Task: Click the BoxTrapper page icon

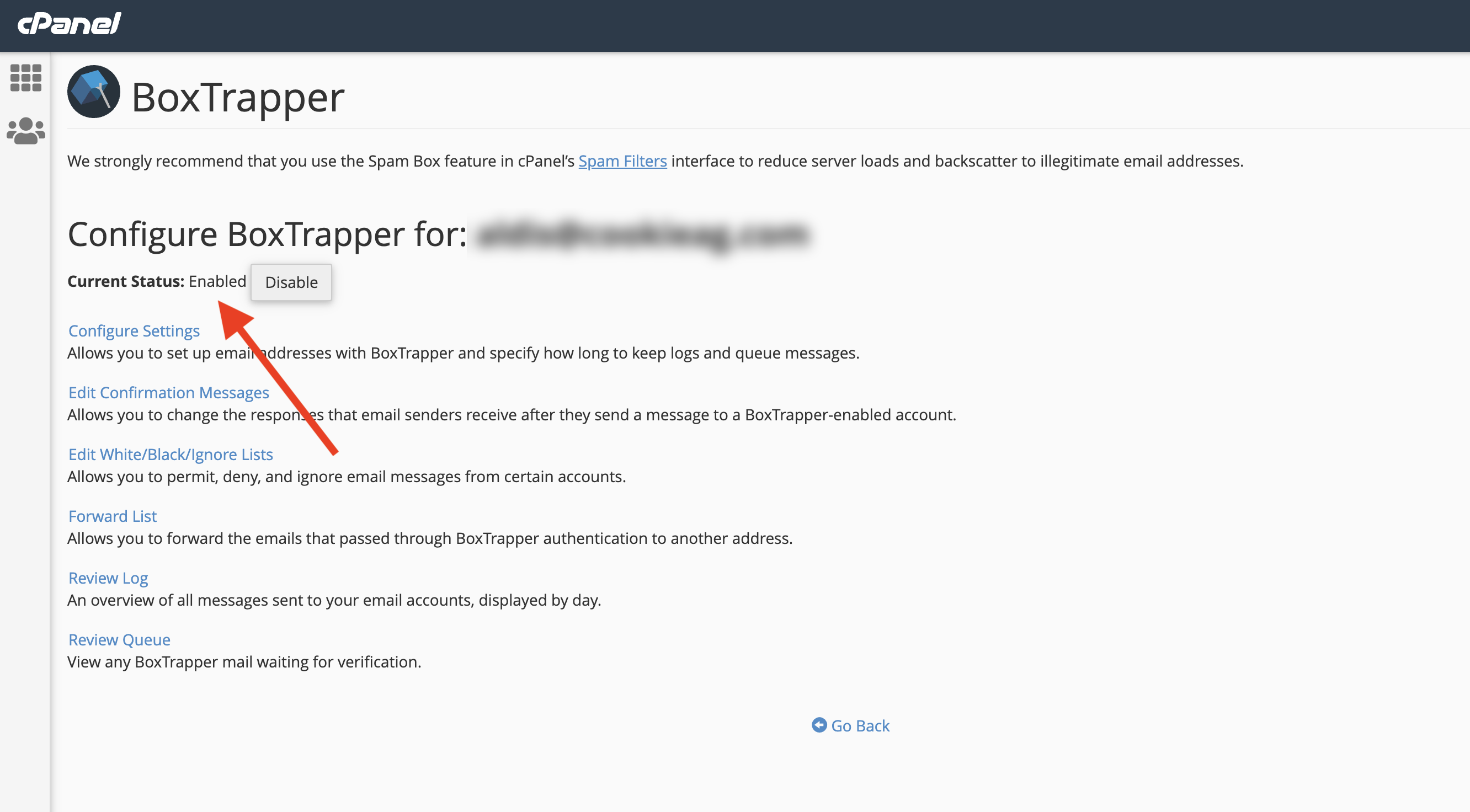Action: [x=94, y=92]
